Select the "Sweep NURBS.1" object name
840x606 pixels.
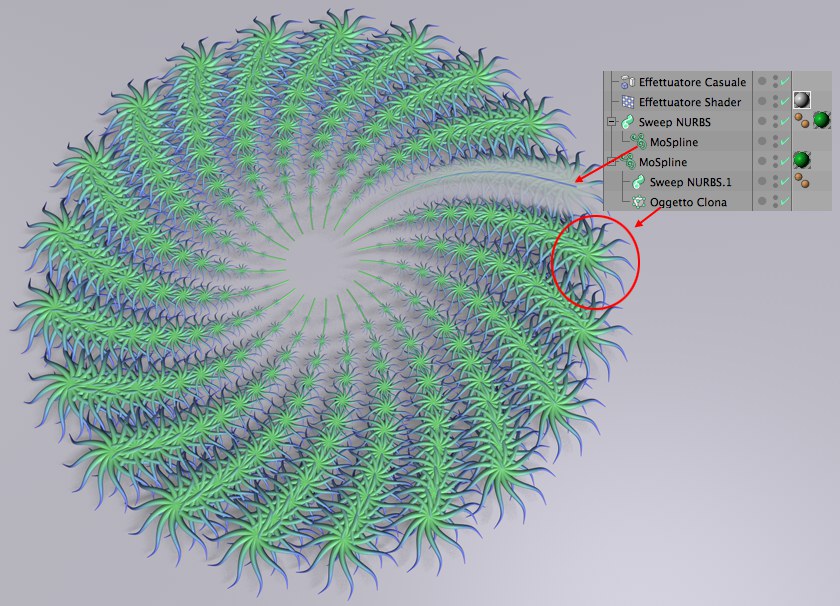(x=691, y=182)
